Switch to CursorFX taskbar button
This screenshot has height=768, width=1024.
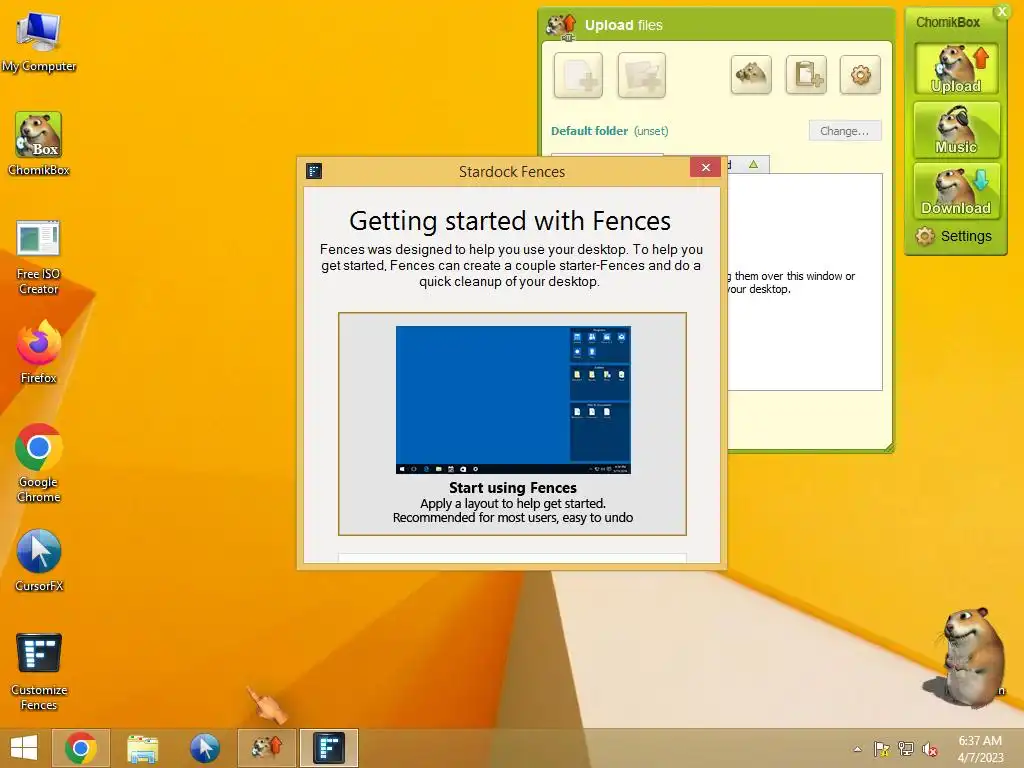point(204,748)
